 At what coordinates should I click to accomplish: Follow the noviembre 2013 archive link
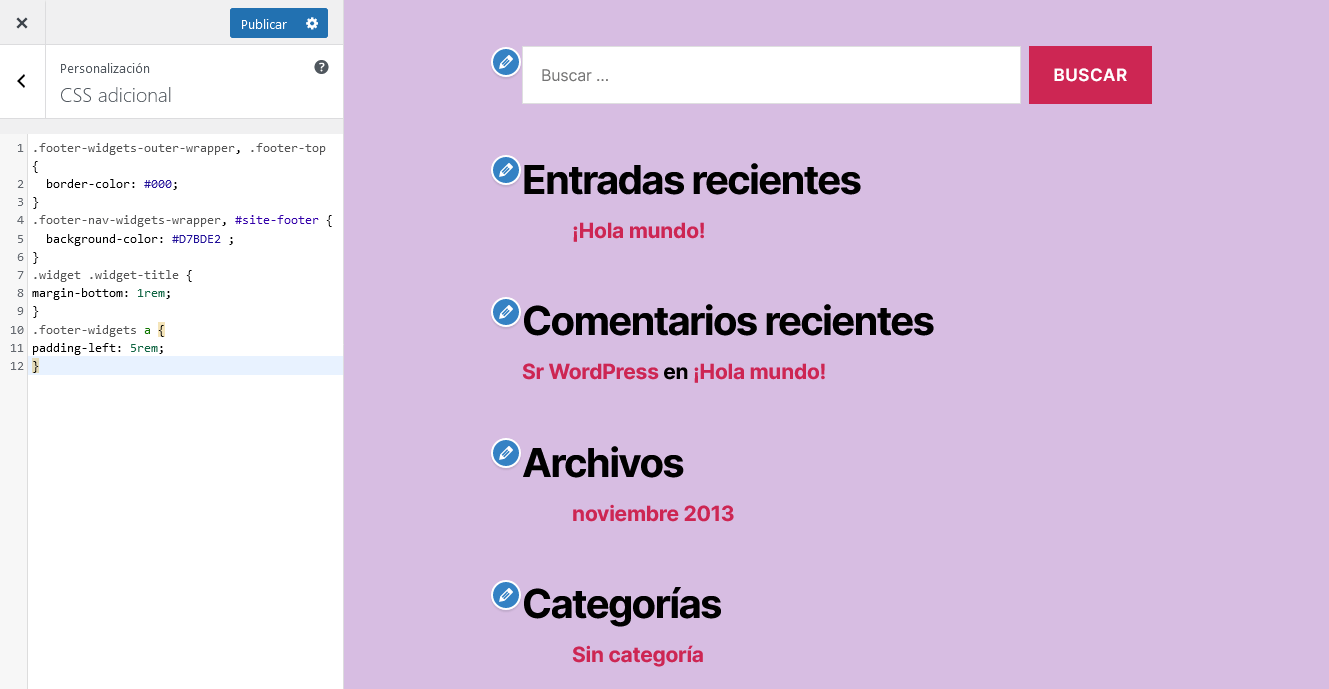coord(652,514)
